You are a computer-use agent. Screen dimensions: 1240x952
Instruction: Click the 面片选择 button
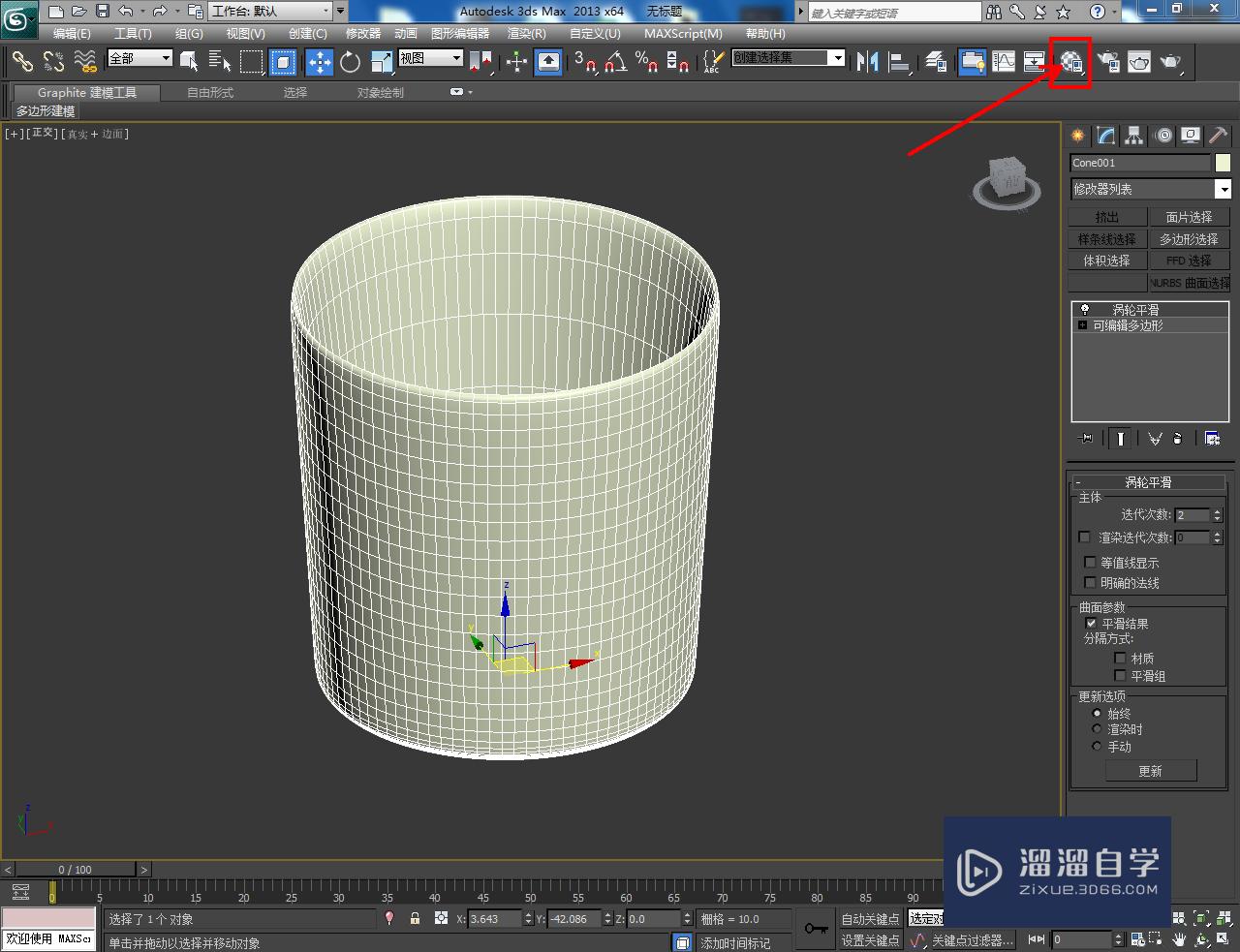[x=1189, y=217]
